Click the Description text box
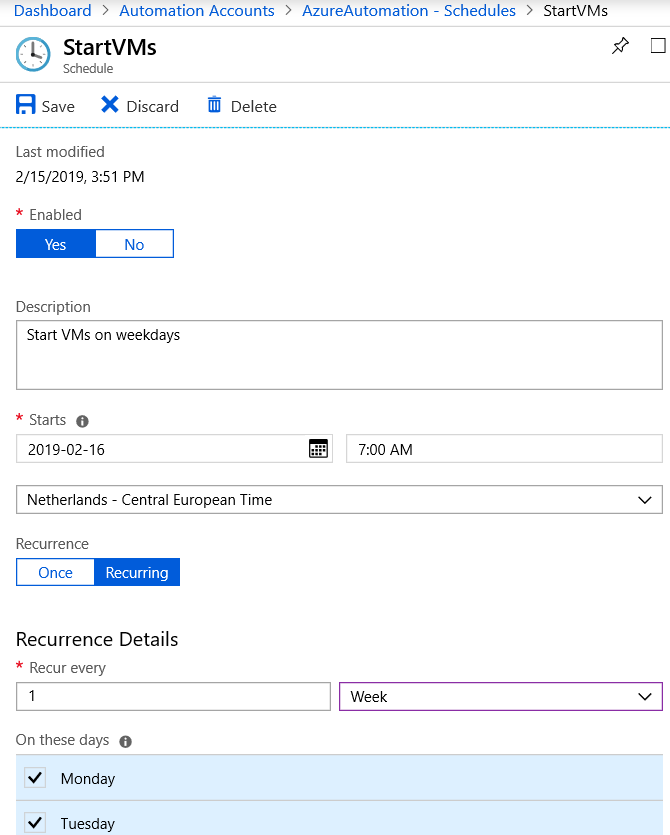The image size is (670, 835). click(339, 355)
